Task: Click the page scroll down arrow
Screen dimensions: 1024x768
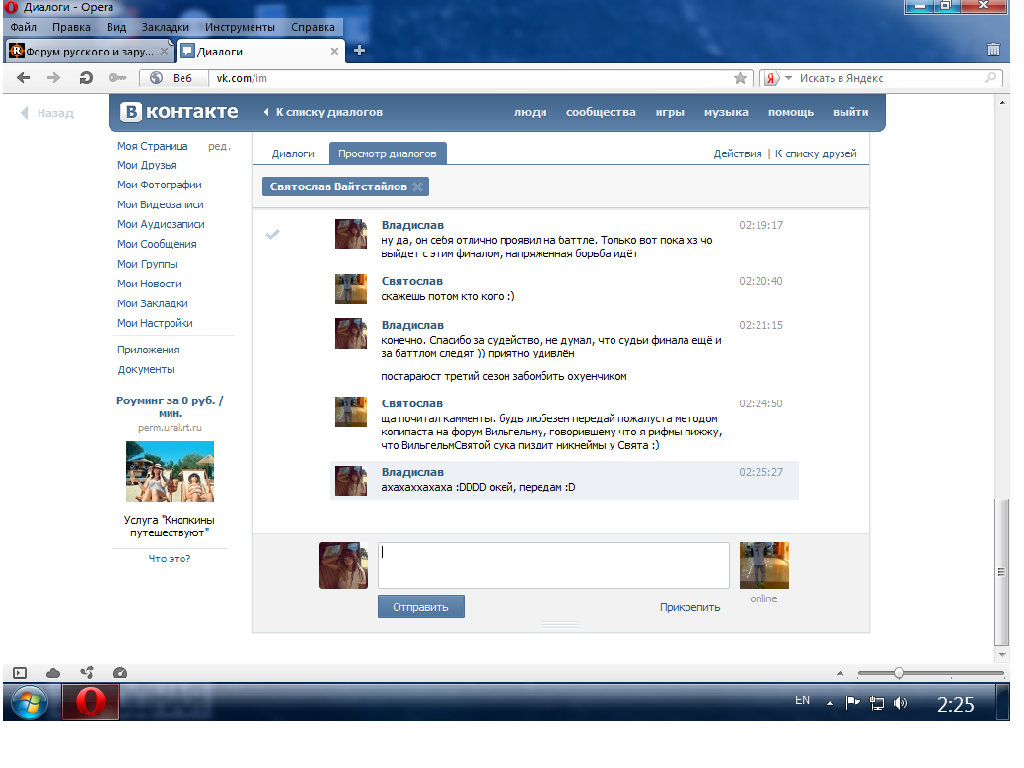Action: [1002, 654]
